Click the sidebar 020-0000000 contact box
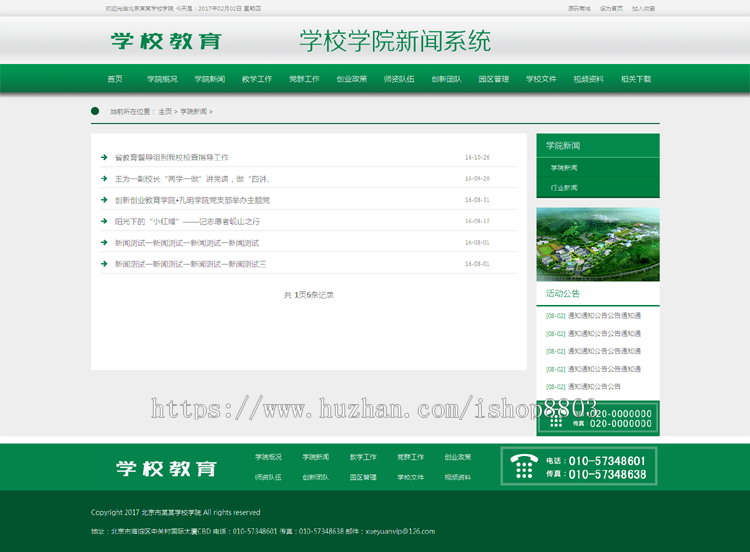Screen dimensions: 750x552 click(598, 418)
